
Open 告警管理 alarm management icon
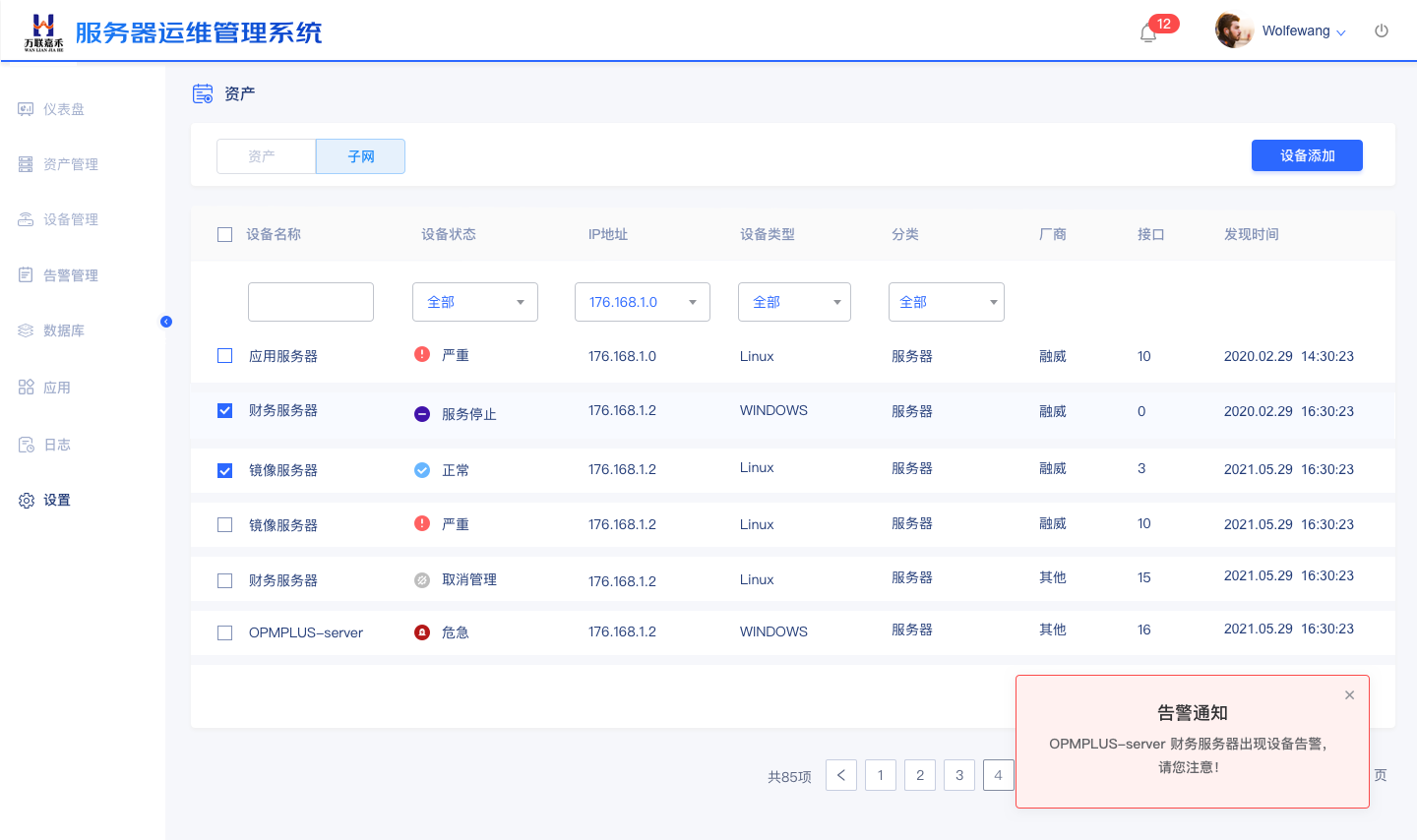point(26,275)
